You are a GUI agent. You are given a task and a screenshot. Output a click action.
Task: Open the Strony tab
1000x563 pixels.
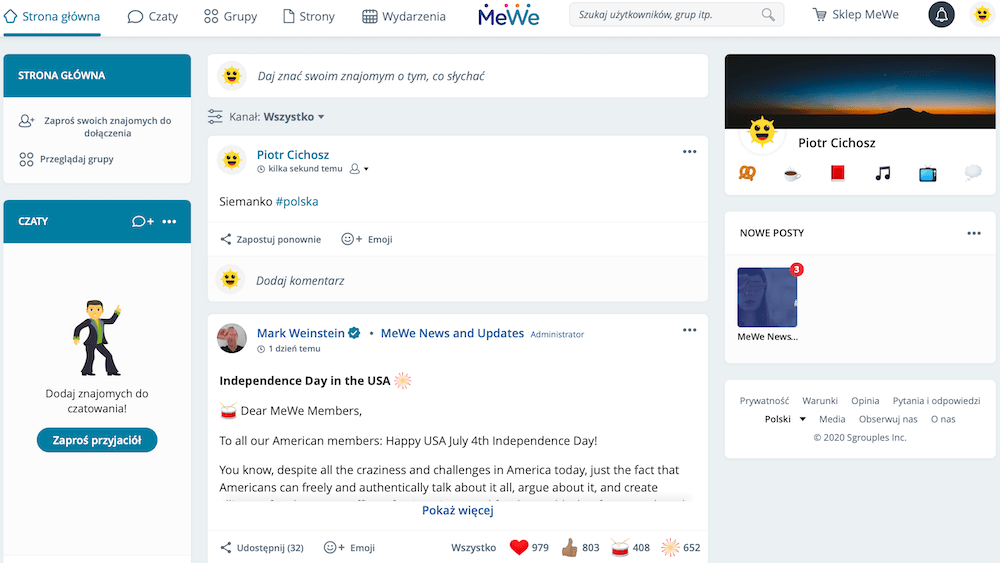point(309,17)
